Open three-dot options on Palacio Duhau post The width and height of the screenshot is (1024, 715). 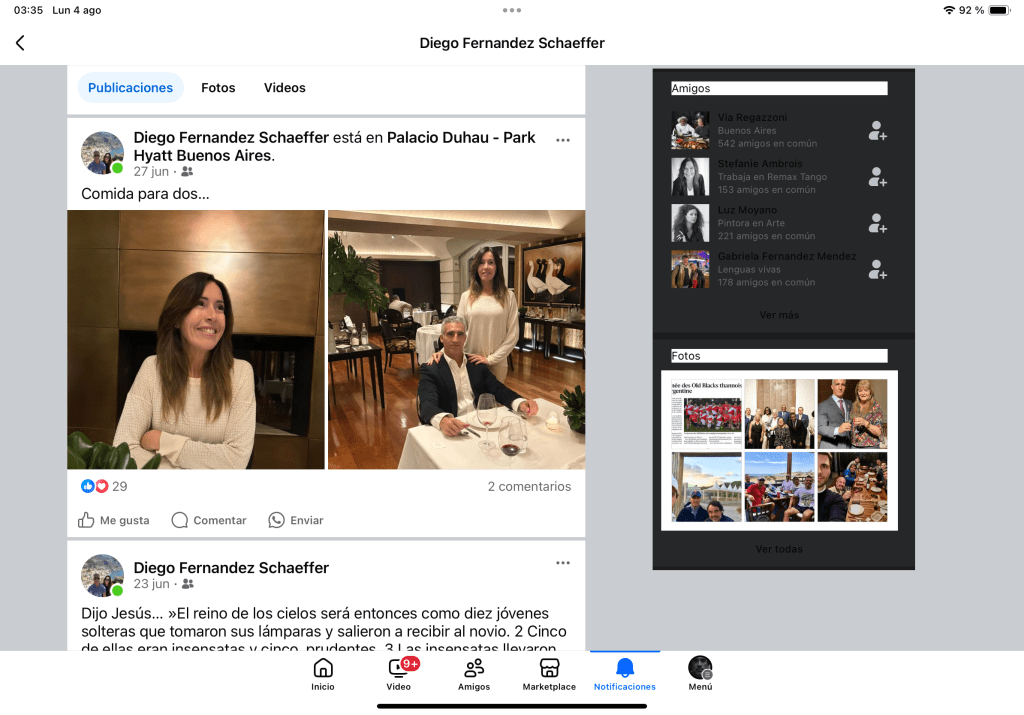(x=563, y=140)
